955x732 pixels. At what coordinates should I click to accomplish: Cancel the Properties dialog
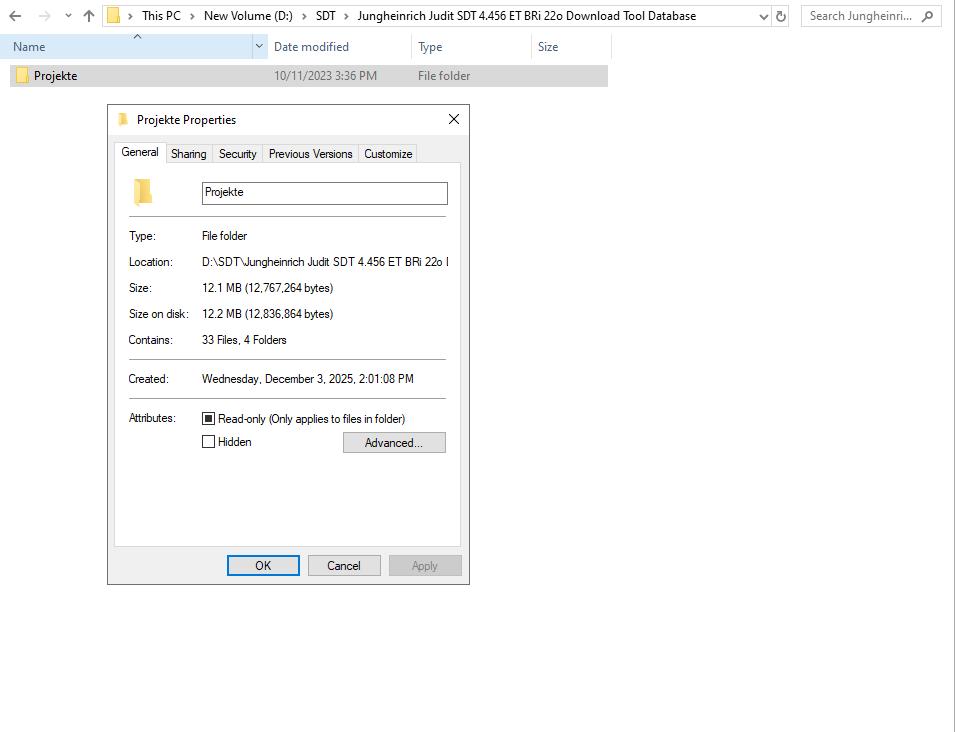coord(344,566)
